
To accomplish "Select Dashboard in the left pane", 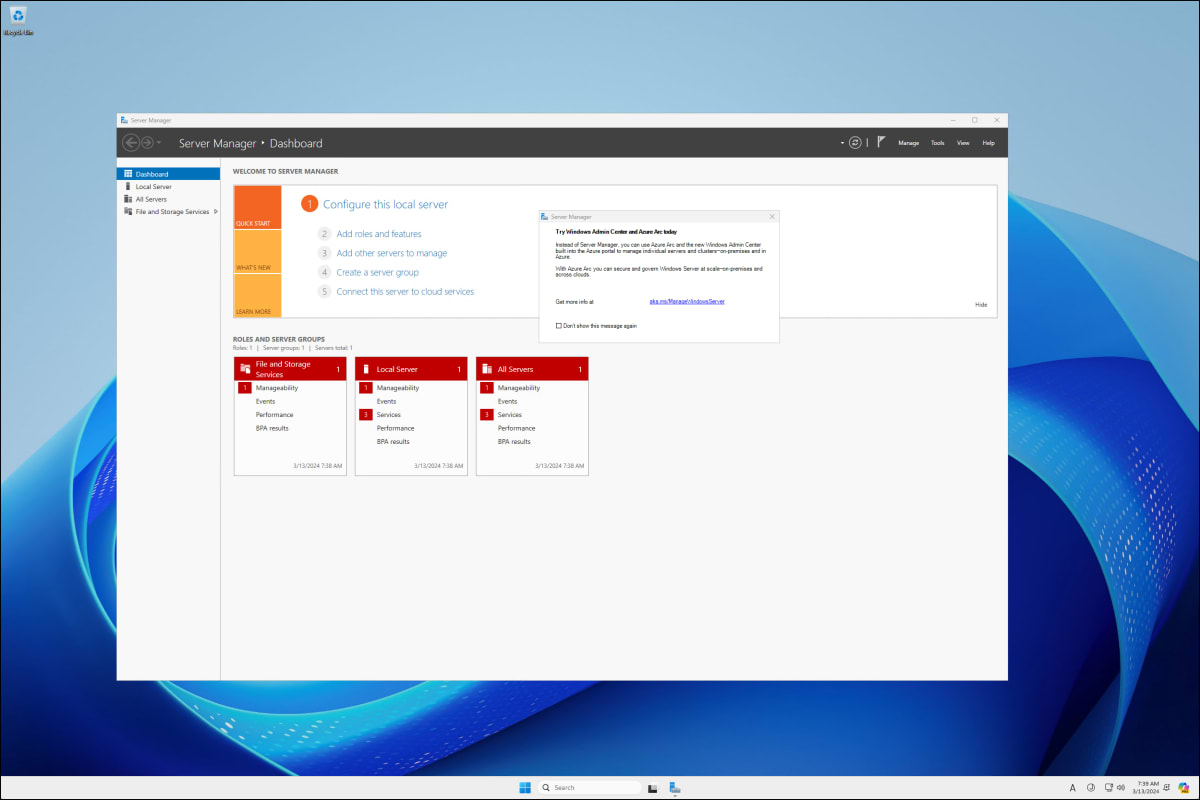I will [168, 174].
